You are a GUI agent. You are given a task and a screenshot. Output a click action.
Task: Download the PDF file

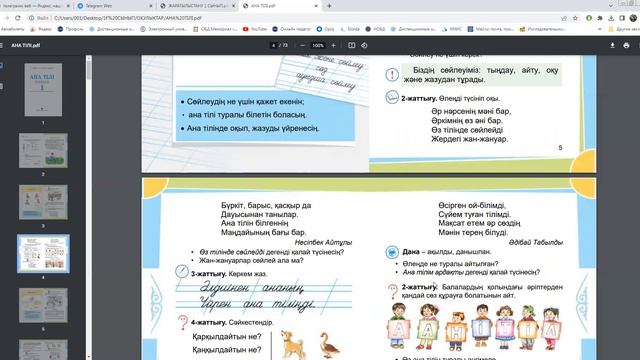pyautogui.click(x=612, y=45)
